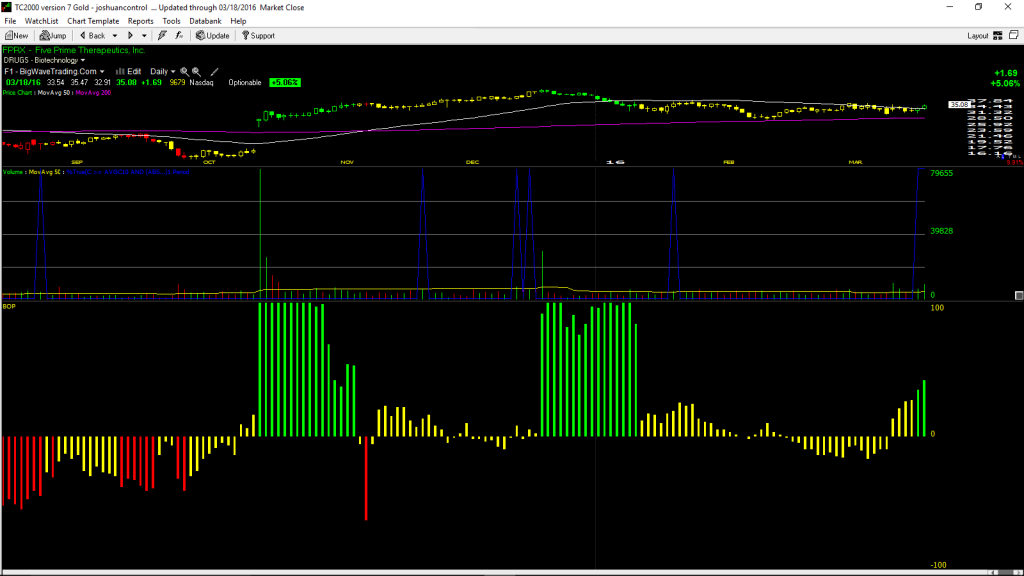Open the File menu
This screenshot has width=1024, height=576.
[10, 21]
